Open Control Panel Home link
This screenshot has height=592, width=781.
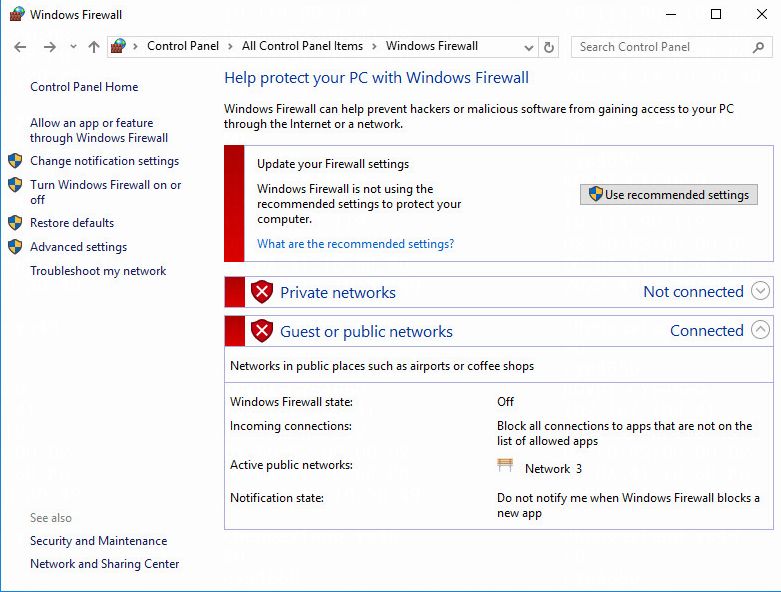click(x=84, y=87)
